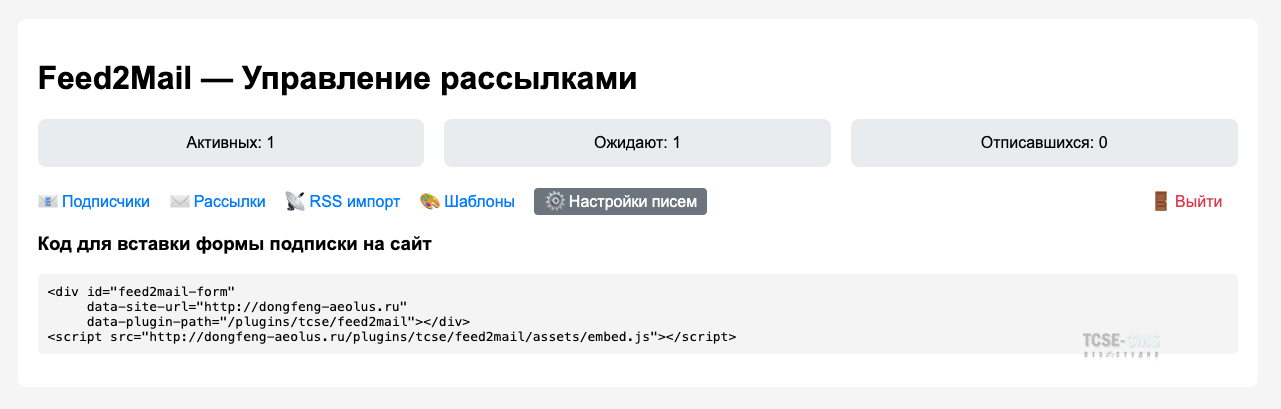Go to the Рассылки section
The width and height of the screenshot is (1281, 409).
[x=230, y=202]
